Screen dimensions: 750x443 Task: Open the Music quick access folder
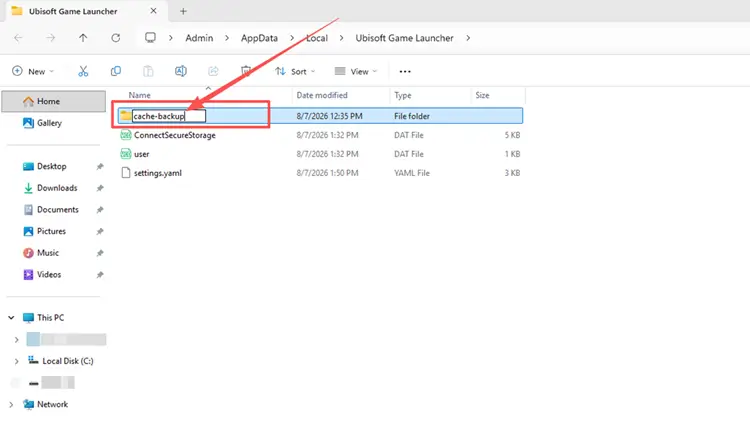pyautogui.click(x=48, y=253)
